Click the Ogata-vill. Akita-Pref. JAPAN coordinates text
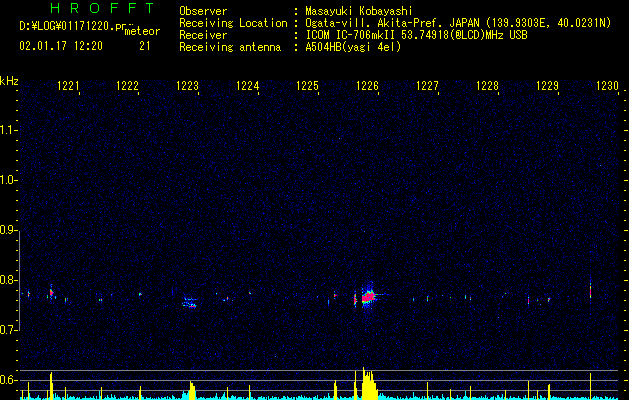The width and height of the screenshot is (629, 400). tap(458, 23)
